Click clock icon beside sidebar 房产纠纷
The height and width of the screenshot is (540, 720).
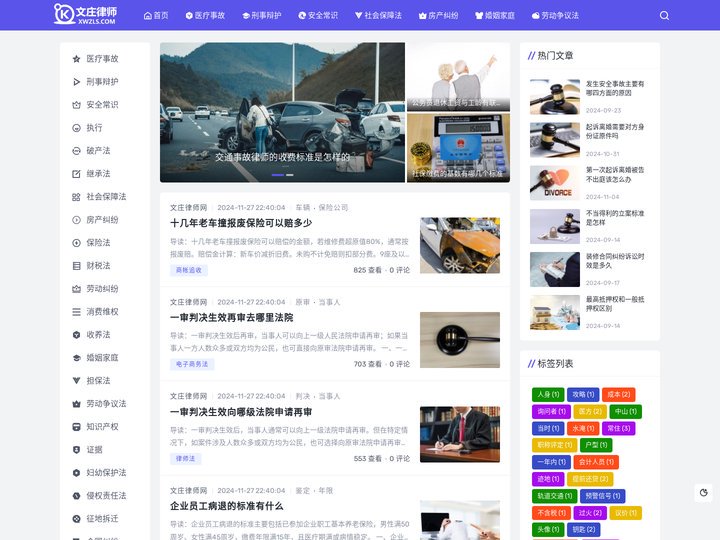[x=76, y=220]
